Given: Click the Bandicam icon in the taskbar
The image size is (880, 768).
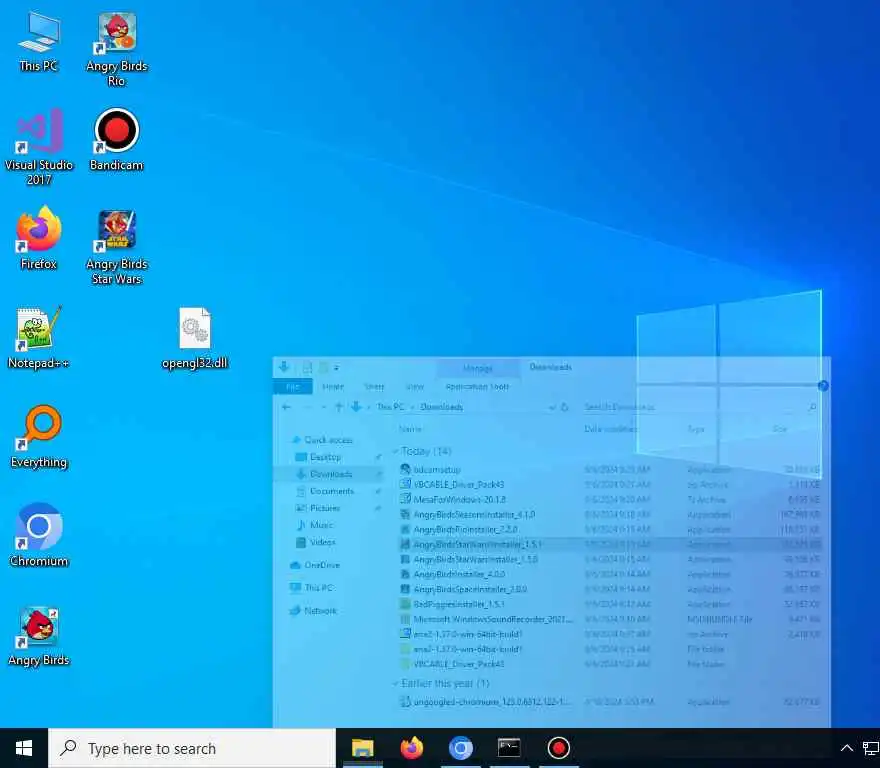Looking at the screenshot, I should tap(559, 748).
